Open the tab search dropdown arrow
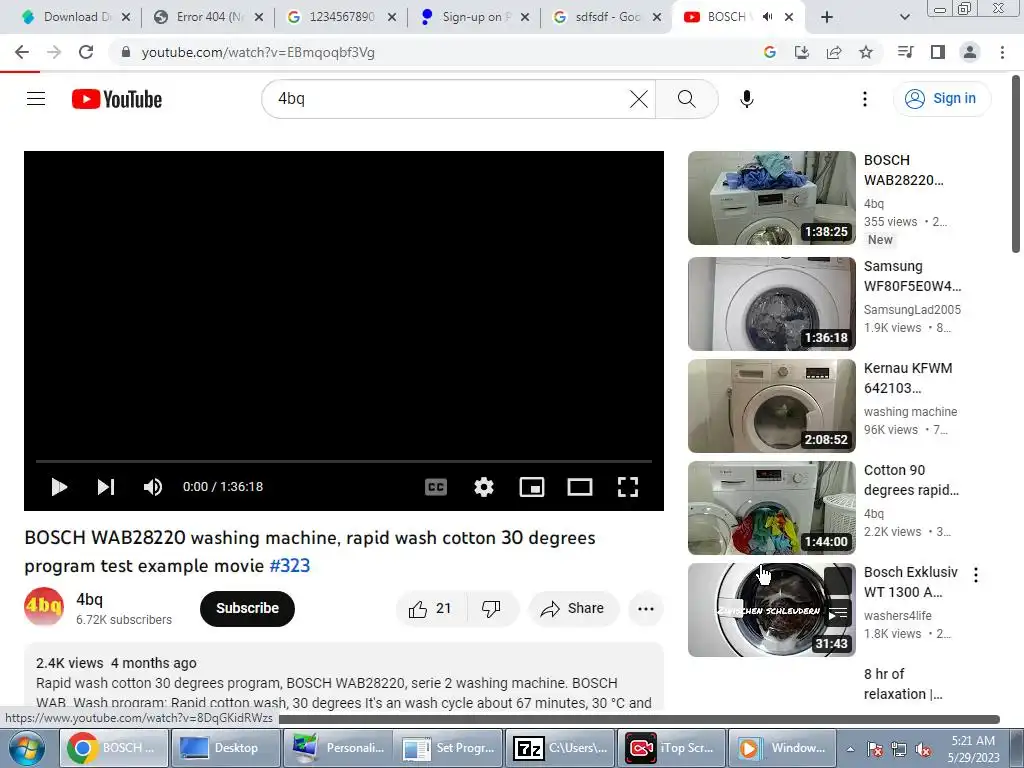1024x768 pixels. pyautogui.click(x=904, y=17)
